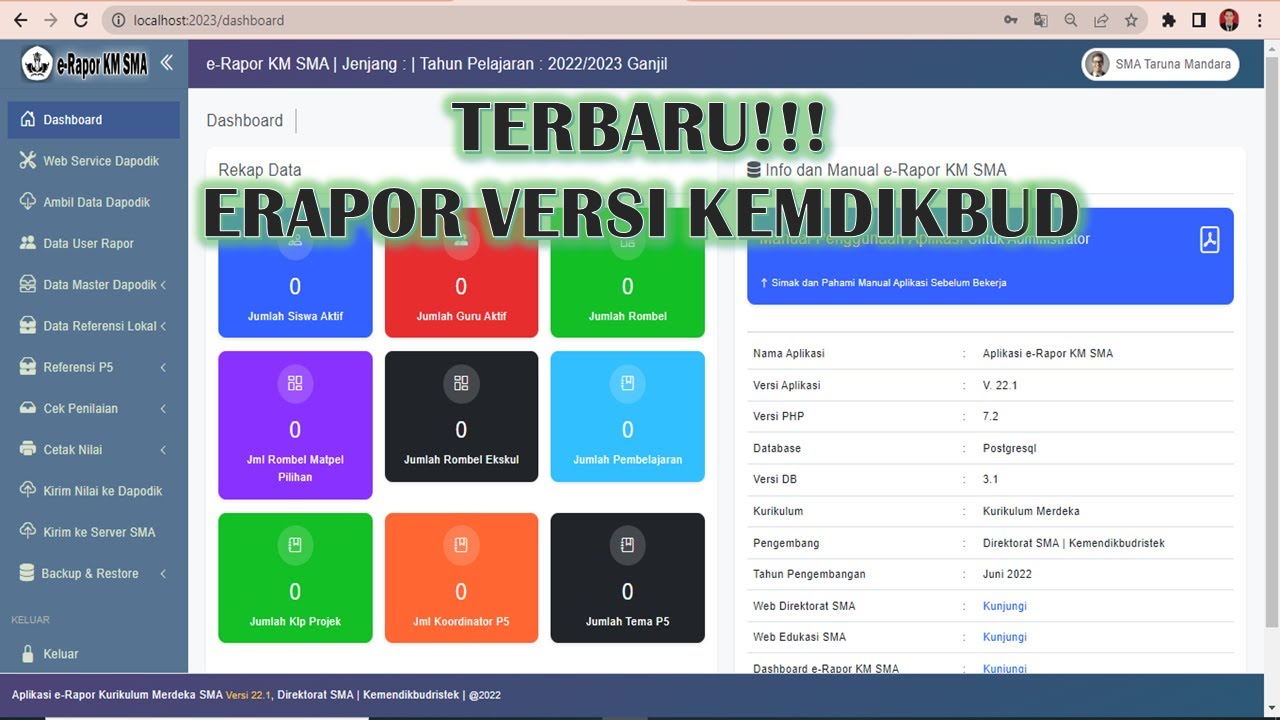This screenshot has height=720, width=1280.
Task: Open Data User Rapor menu item
Action: 94,243
